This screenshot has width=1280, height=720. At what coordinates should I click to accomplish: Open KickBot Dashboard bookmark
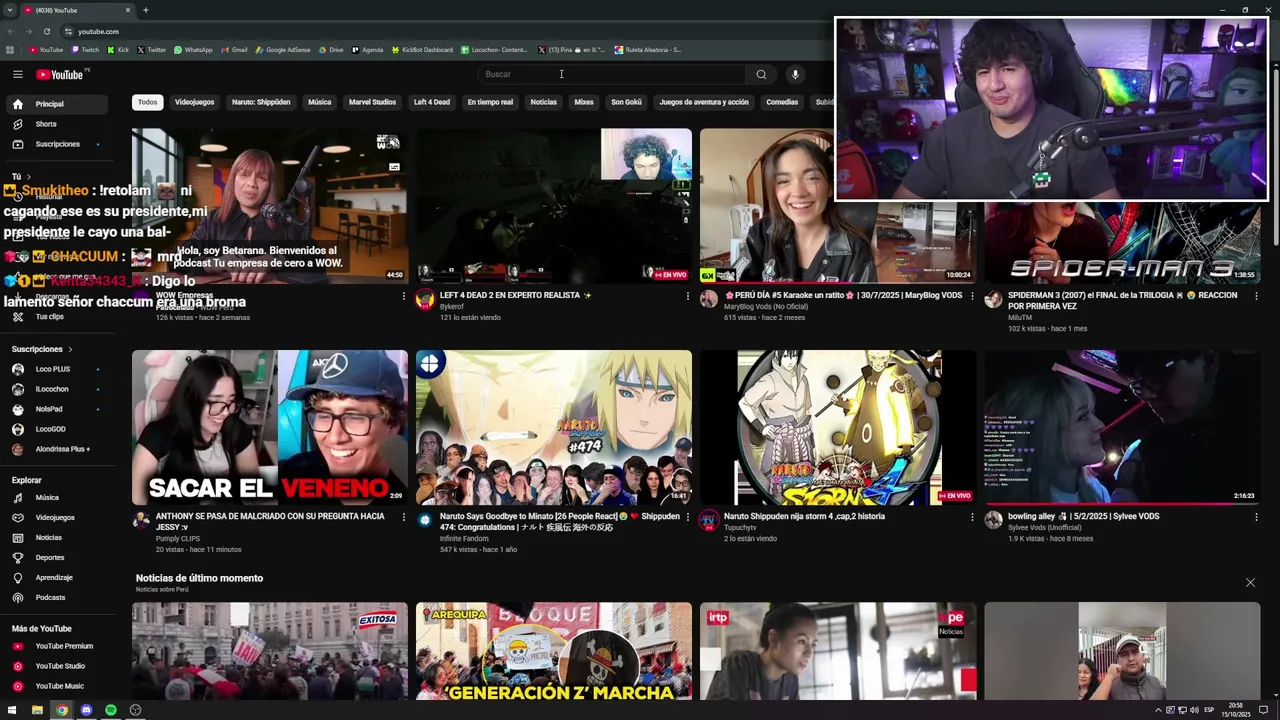point(422,50)
